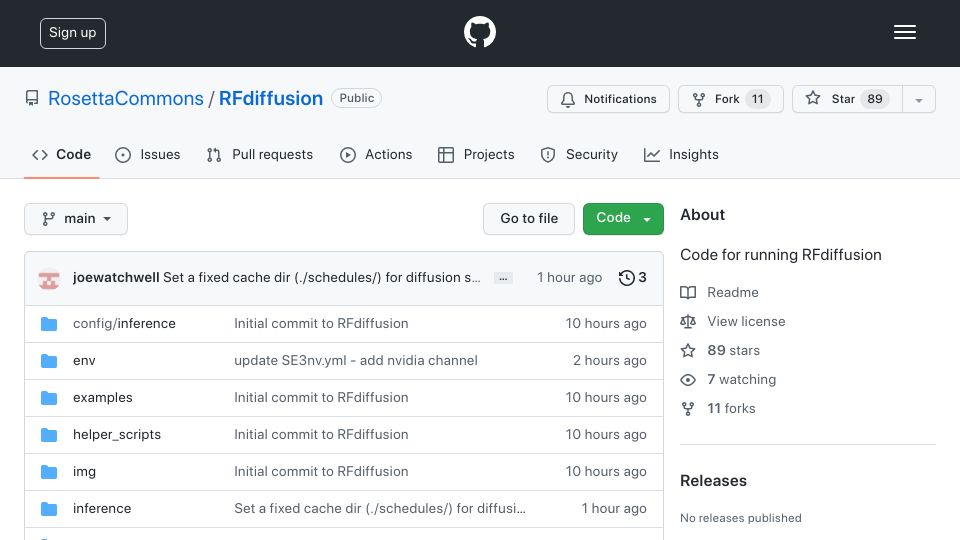Screen dimensions: 960x540
Task: Open the RosettaCommons organization link
Action: [126, 99]
